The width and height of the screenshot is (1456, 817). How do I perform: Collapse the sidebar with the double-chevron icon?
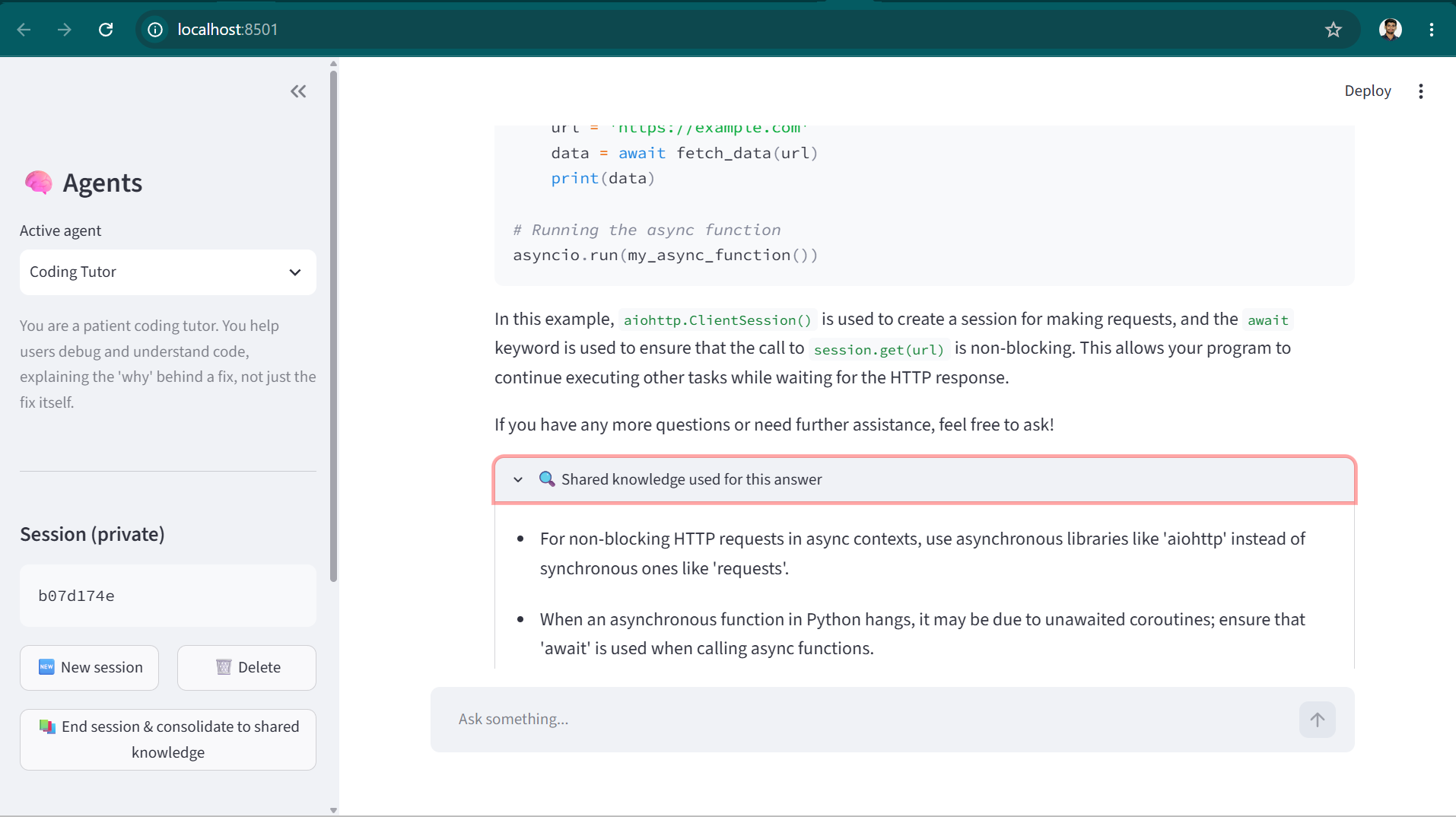pyautogui.click(x=298, y=91)
